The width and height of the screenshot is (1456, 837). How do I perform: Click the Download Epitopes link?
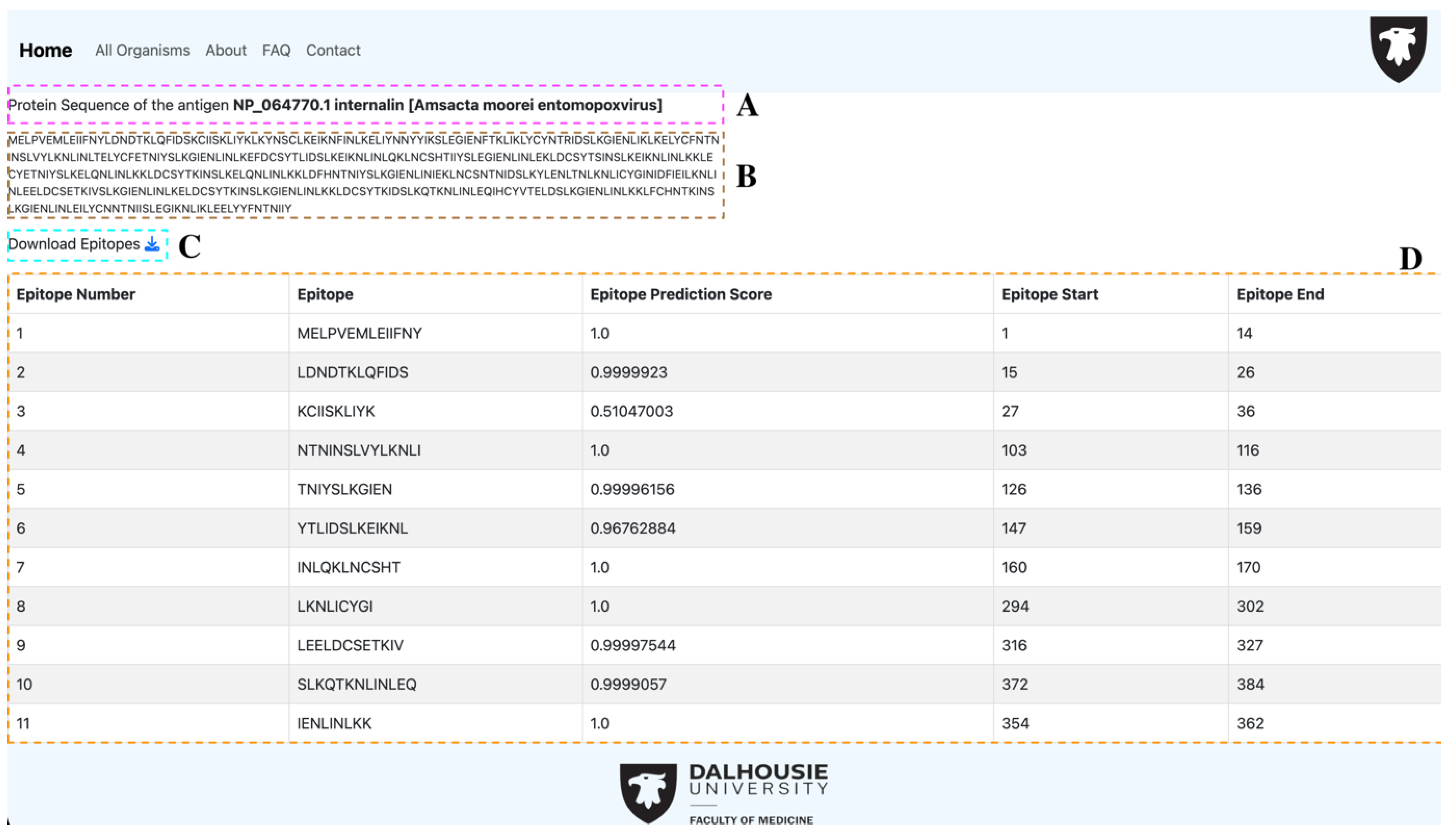pyautogui.click(x=74, y=244)
